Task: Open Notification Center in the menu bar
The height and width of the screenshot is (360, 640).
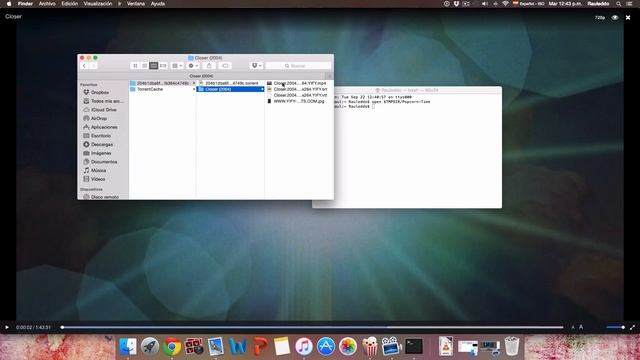Action: click(x=629, y=4)
